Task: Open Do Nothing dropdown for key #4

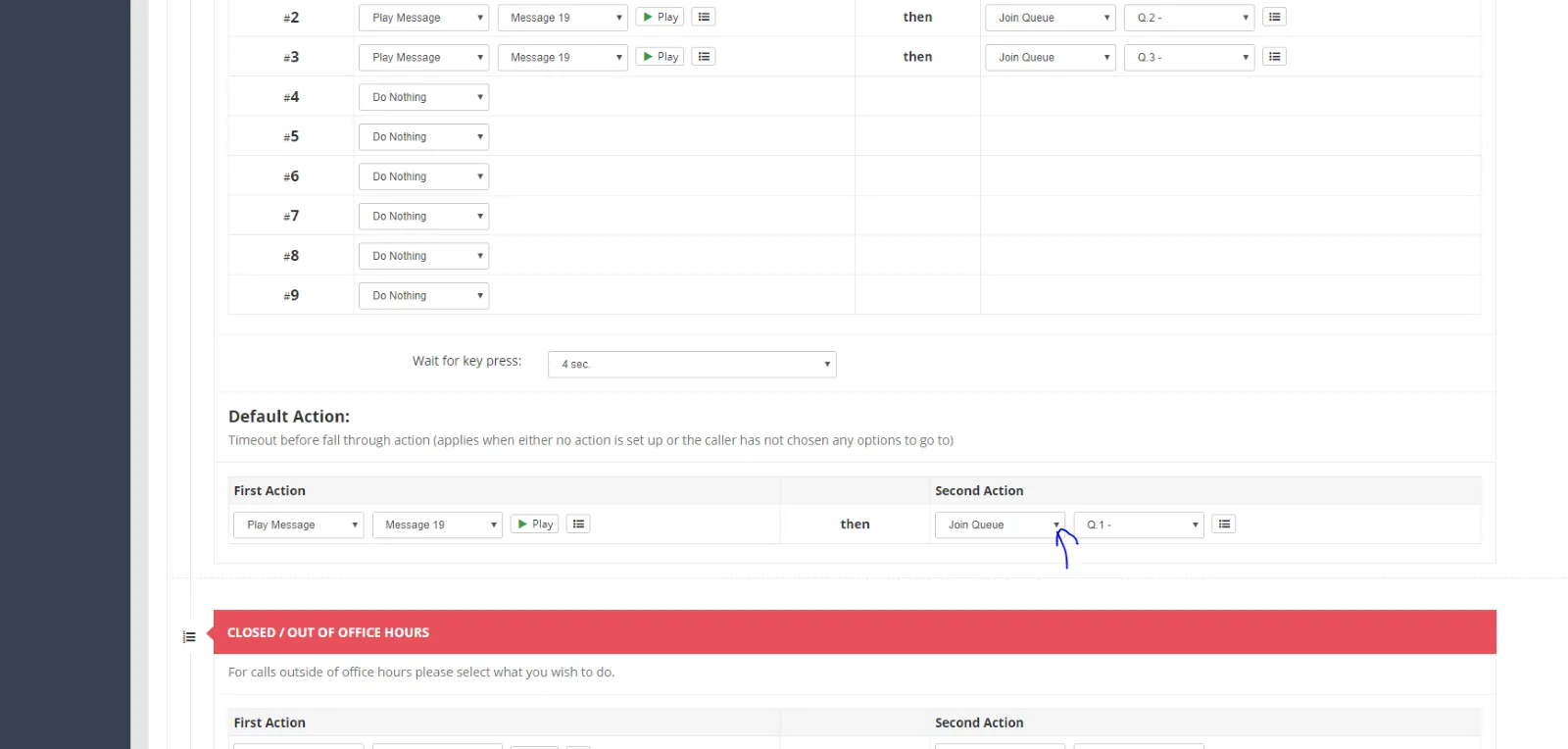Action: tap(423, 97)
